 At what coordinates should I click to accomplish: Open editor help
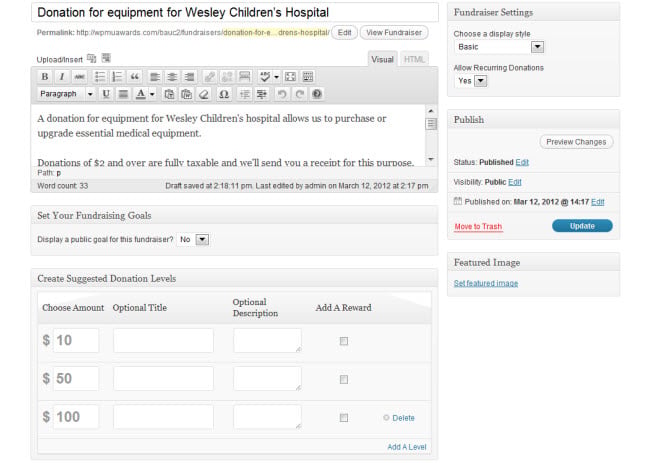pos(317,94)
